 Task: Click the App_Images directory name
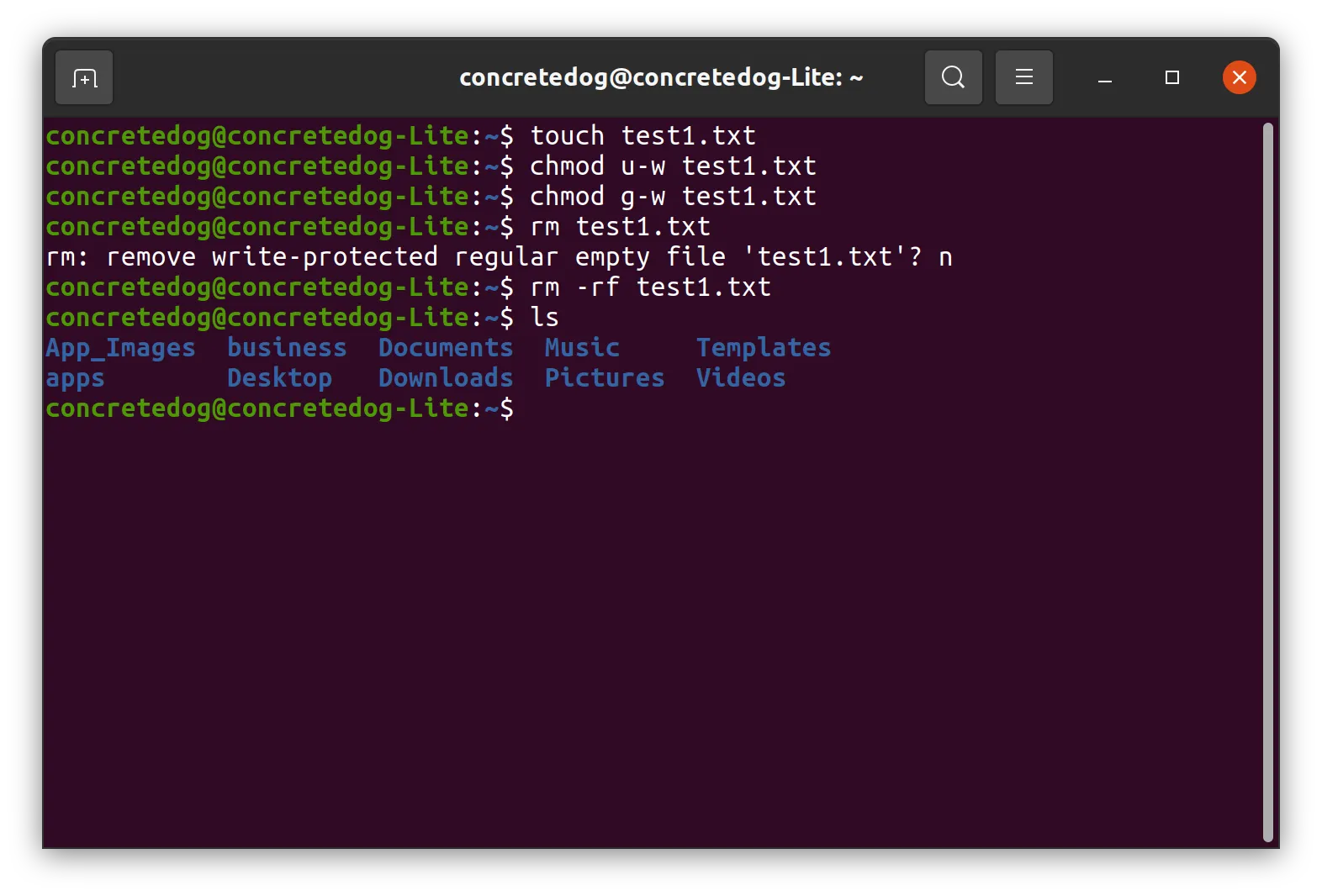click(x=120, y=348)
